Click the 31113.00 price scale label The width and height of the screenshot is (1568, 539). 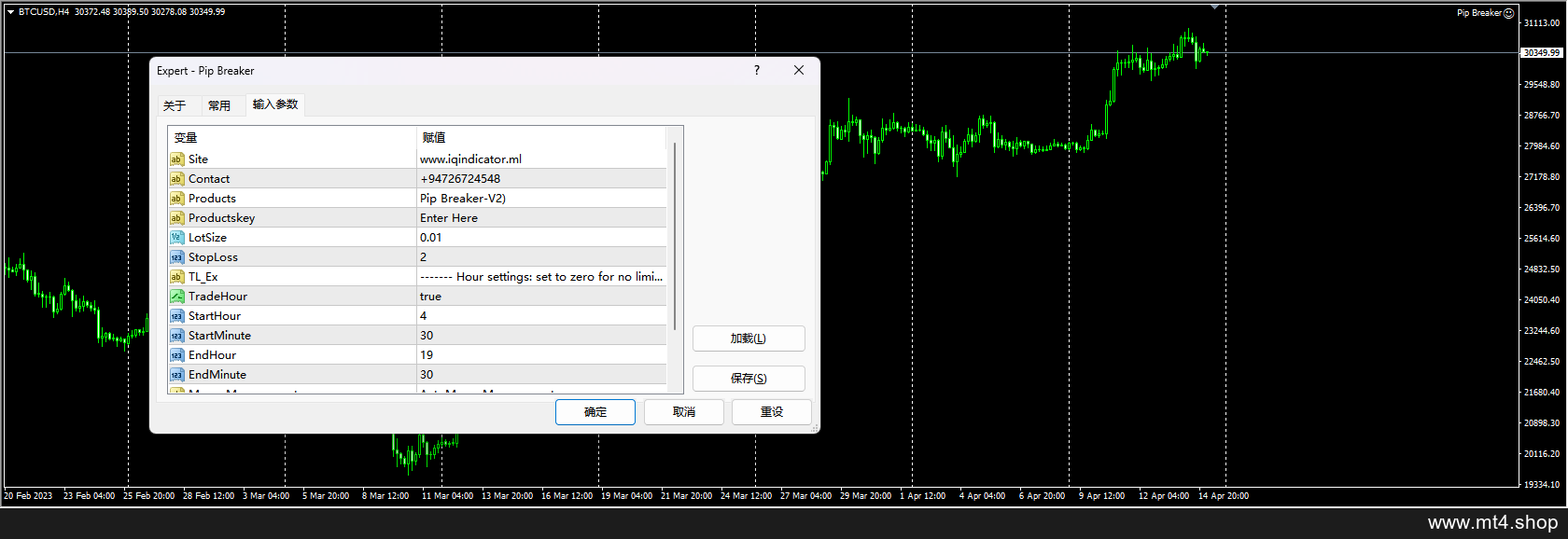(x=1542, y=23)
